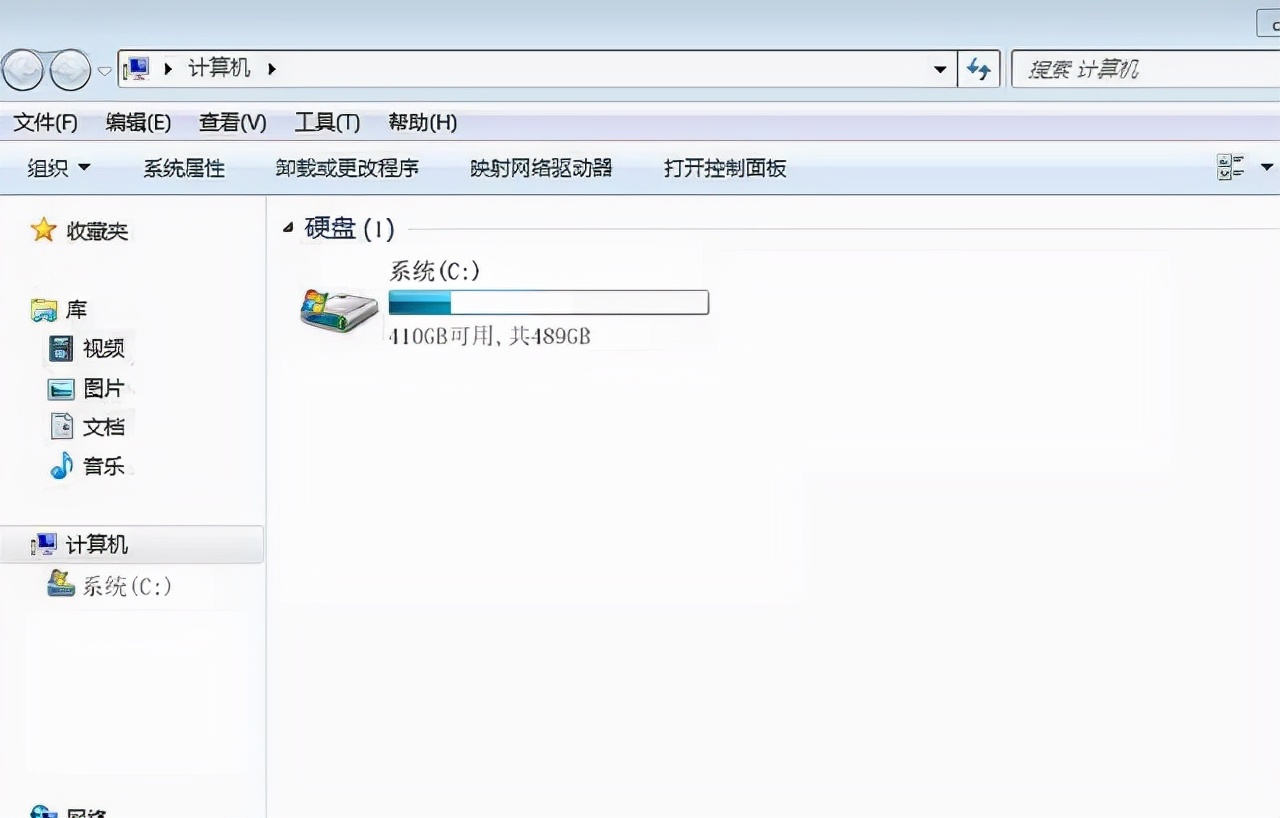
Task: Open the 视频 library in sidebar
Action: point(104,348)
